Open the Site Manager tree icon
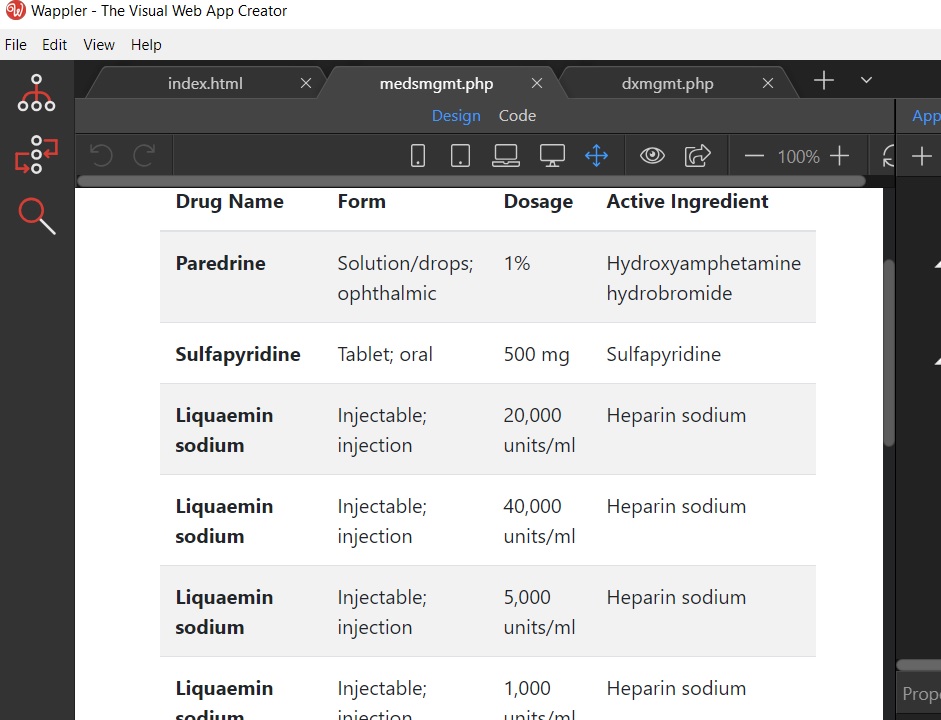The width and height of the screenshot is (941, 720). pos(36,93)
